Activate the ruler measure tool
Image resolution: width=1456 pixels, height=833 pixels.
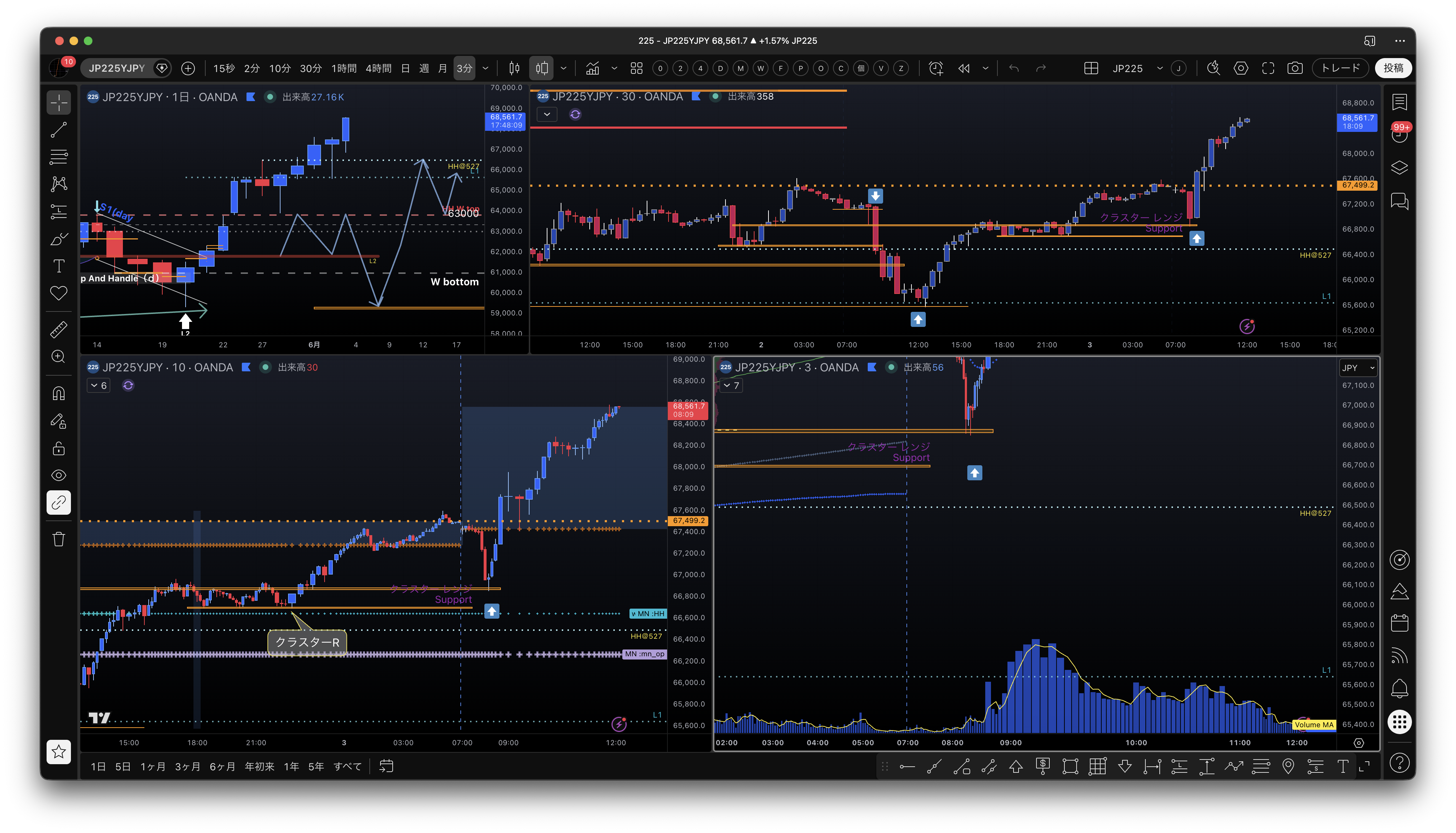click(59, 329)
